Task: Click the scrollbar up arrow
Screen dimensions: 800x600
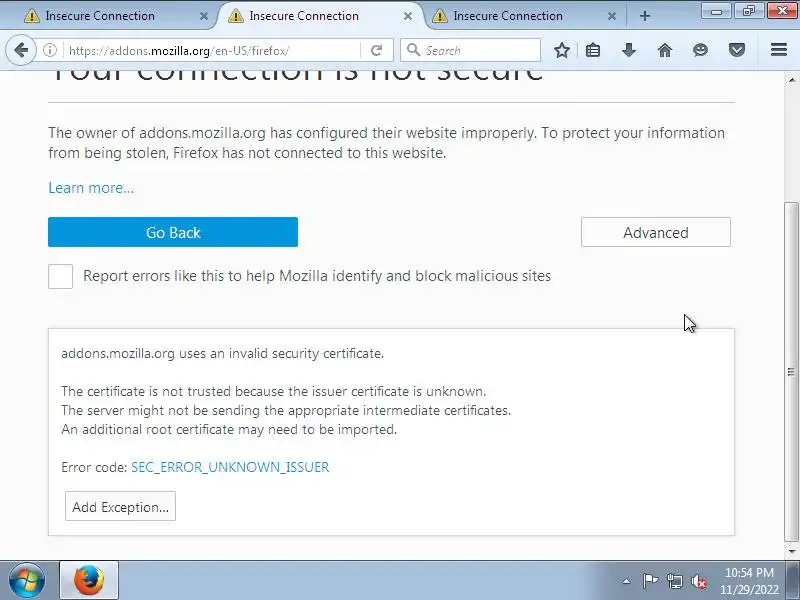Action: (x=791, y=80)
